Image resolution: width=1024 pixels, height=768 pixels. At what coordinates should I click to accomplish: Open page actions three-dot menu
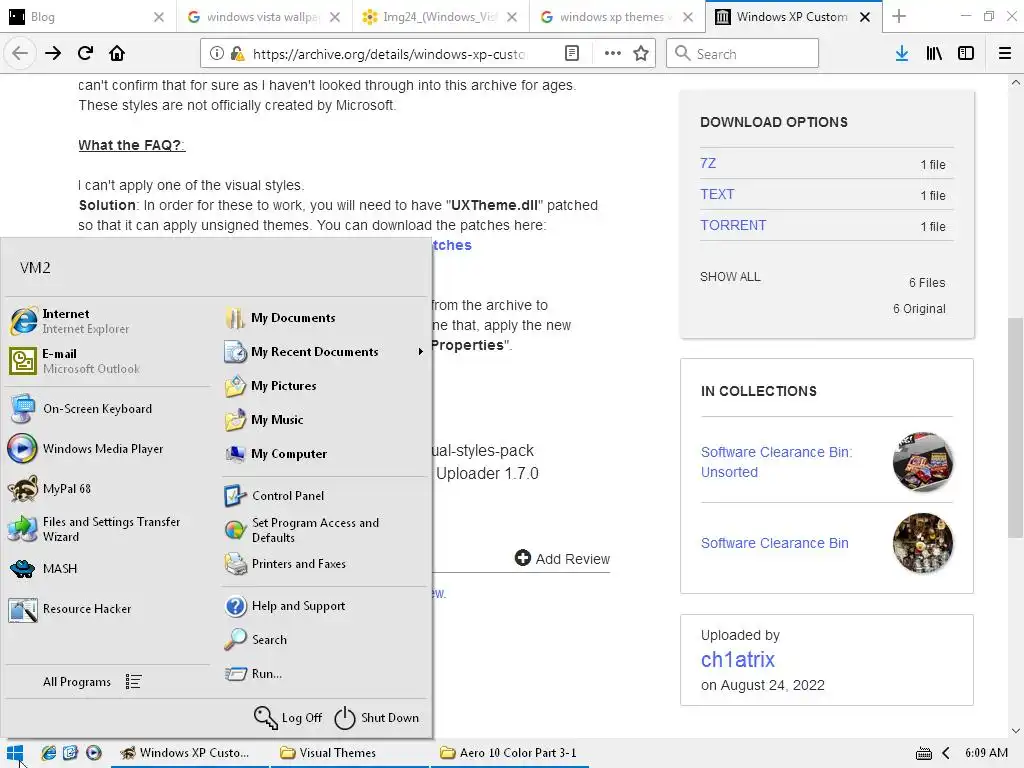click(x=613, y=54)
